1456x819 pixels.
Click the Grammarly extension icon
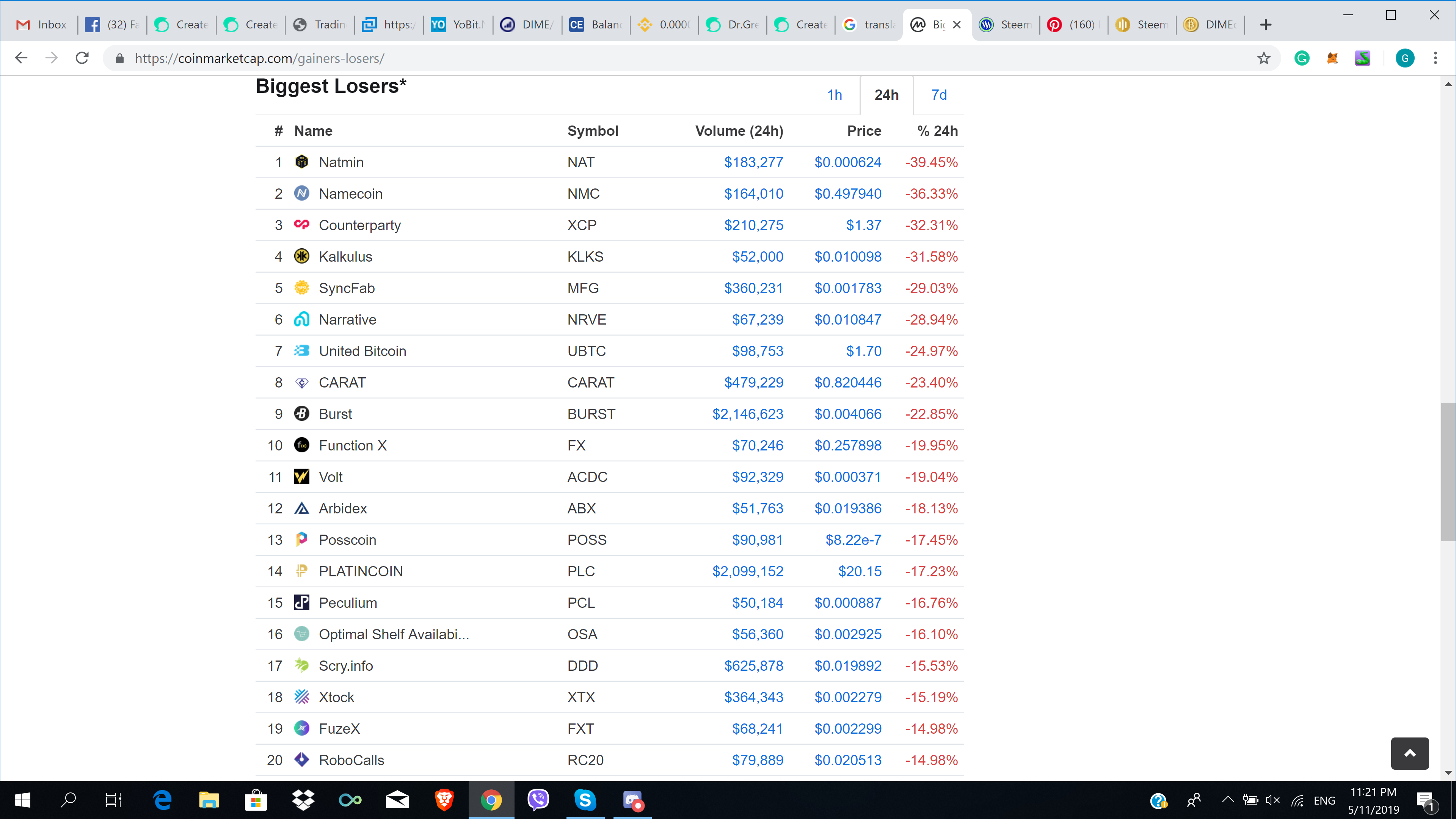pos(1302,58)
